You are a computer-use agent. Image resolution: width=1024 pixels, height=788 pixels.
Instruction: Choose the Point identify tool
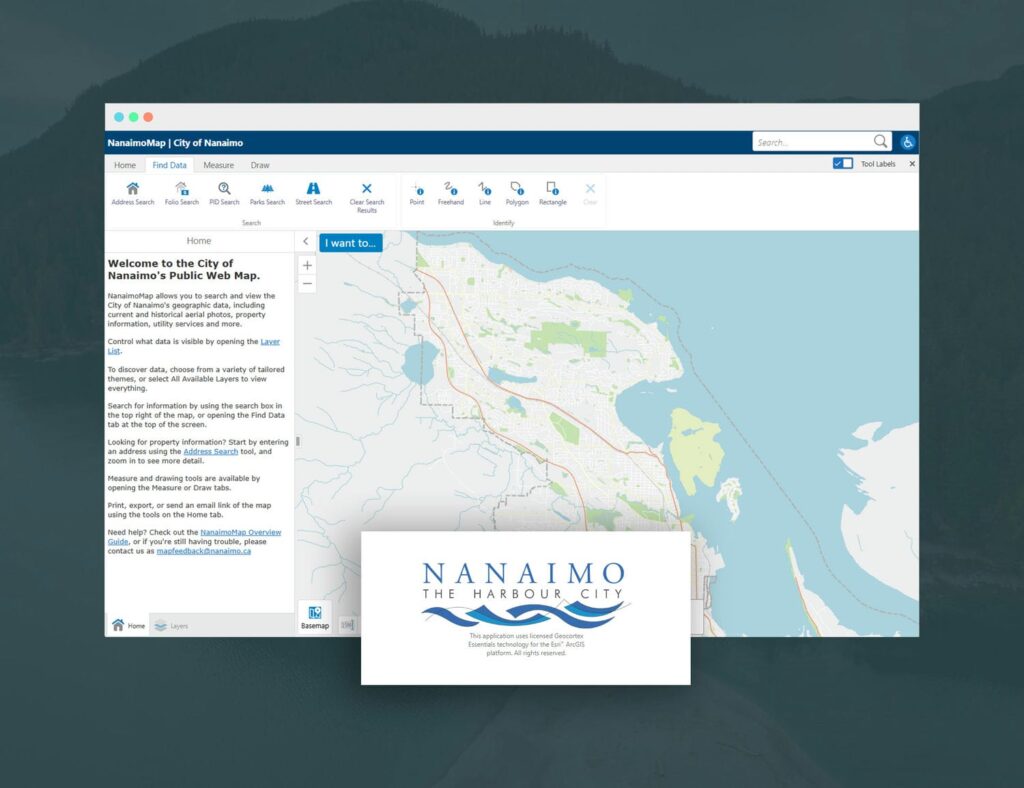click(417, 193)
